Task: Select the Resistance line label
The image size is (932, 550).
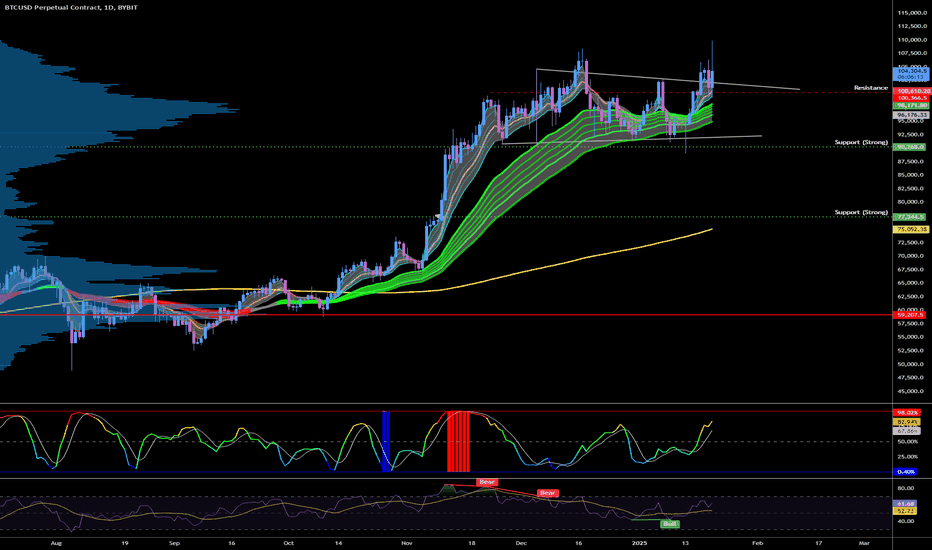Action: [871, 88]
